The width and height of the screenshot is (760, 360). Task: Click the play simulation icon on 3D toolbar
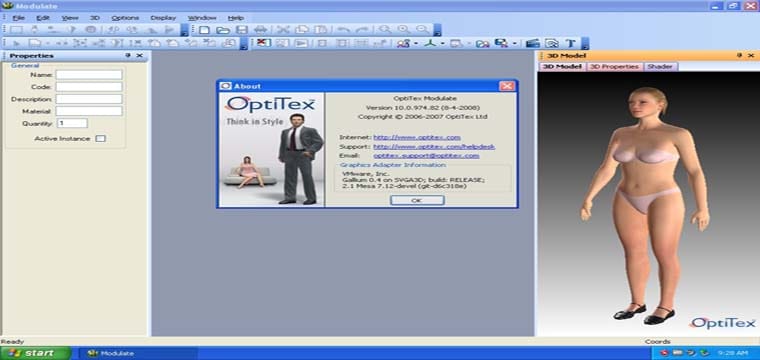(x=301, y=43)
